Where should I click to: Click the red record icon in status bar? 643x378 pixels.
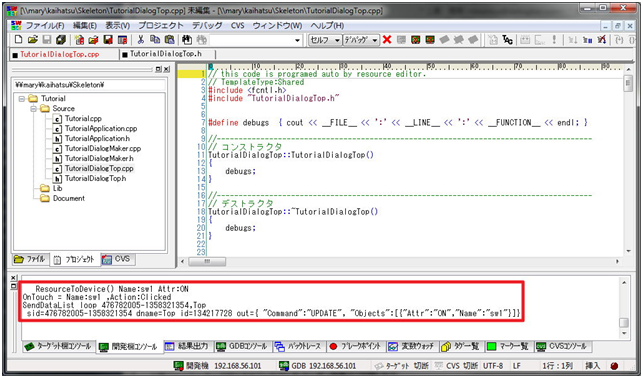point(614,366)
